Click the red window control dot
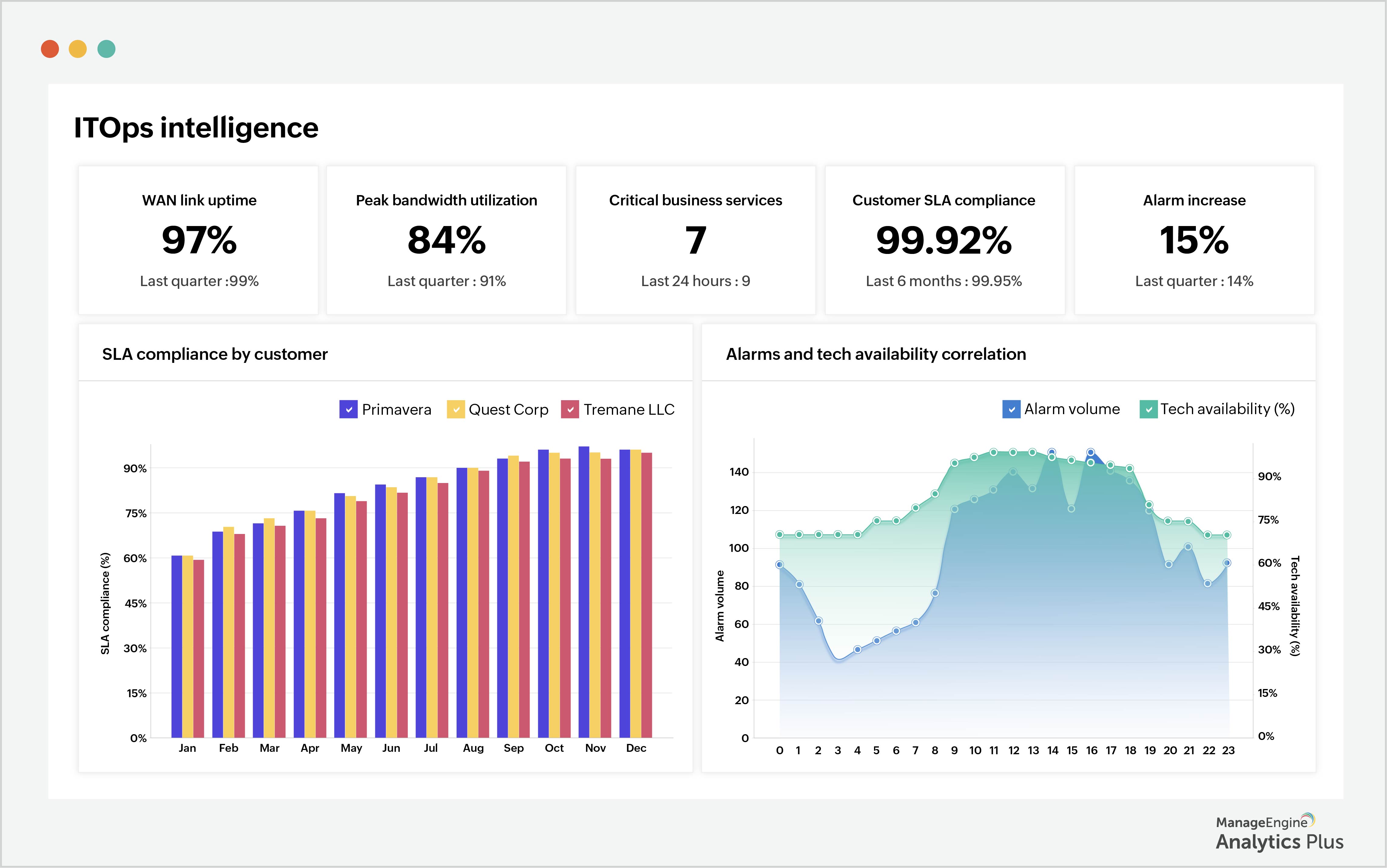Screen dimensions: 1387x868 50,49
